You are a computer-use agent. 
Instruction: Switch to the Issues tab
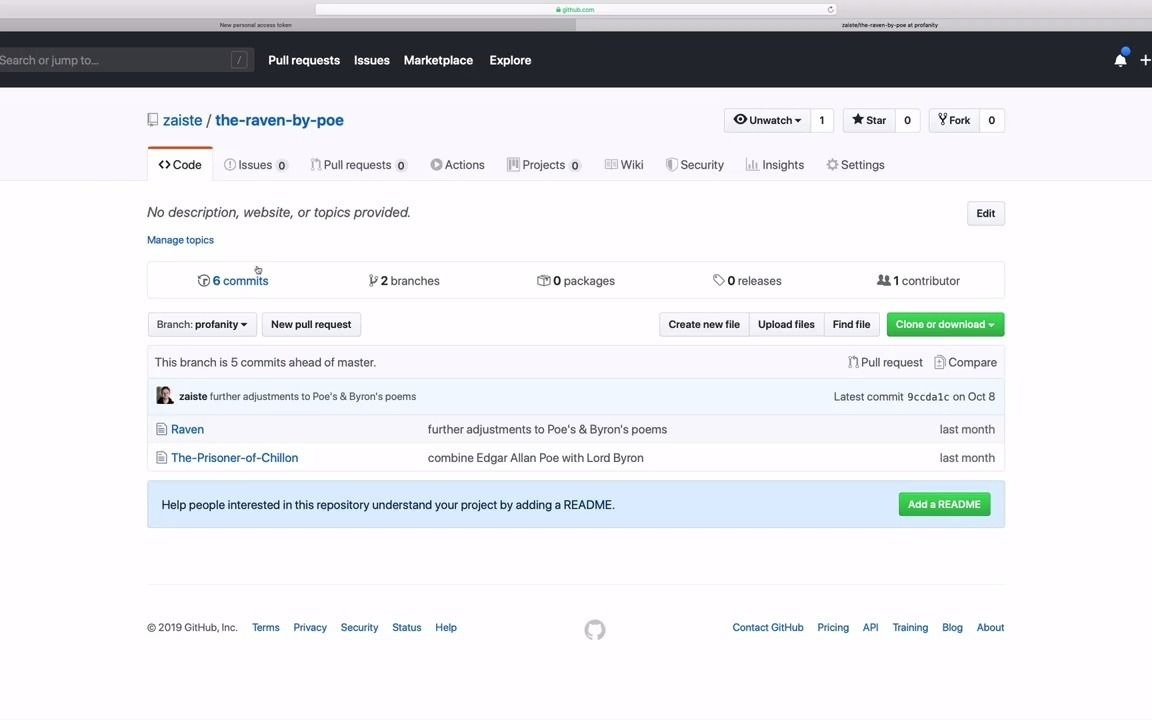256,165
